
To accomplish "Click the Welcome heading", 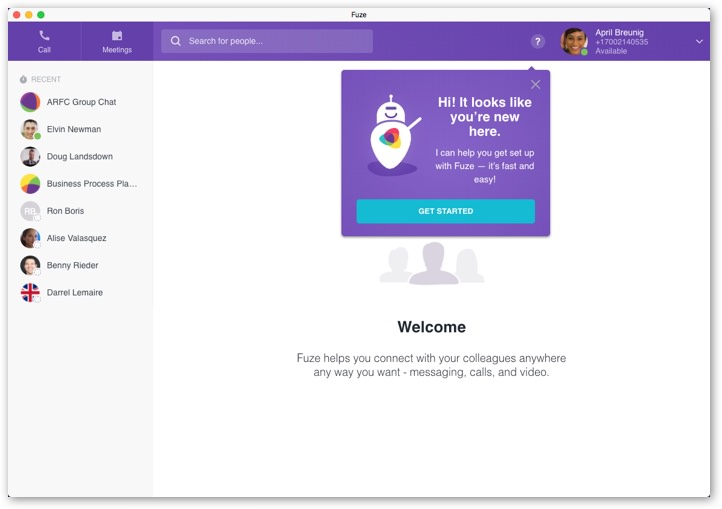I will 431,327.
